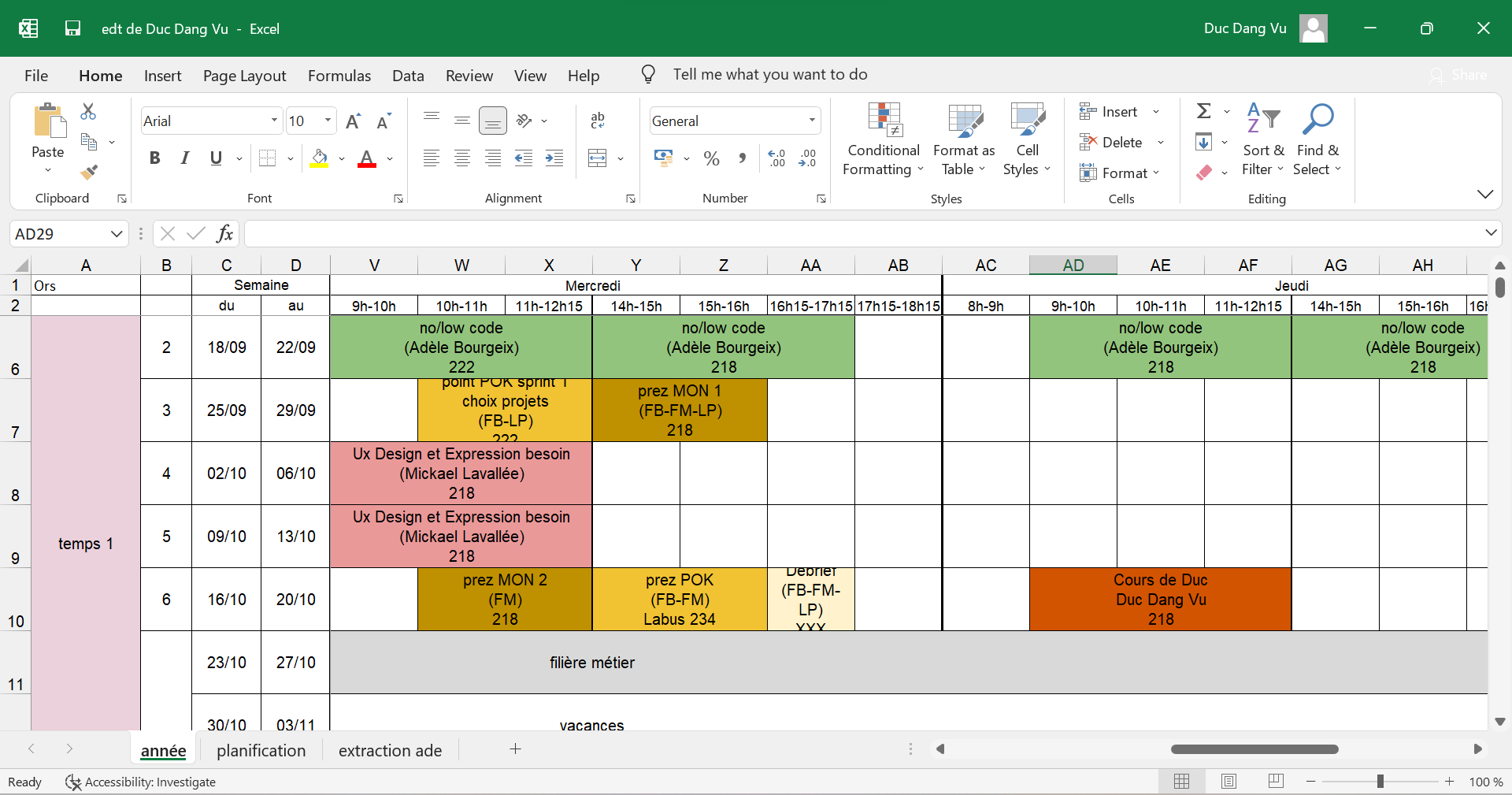Click the Delete cells button

1112,143
